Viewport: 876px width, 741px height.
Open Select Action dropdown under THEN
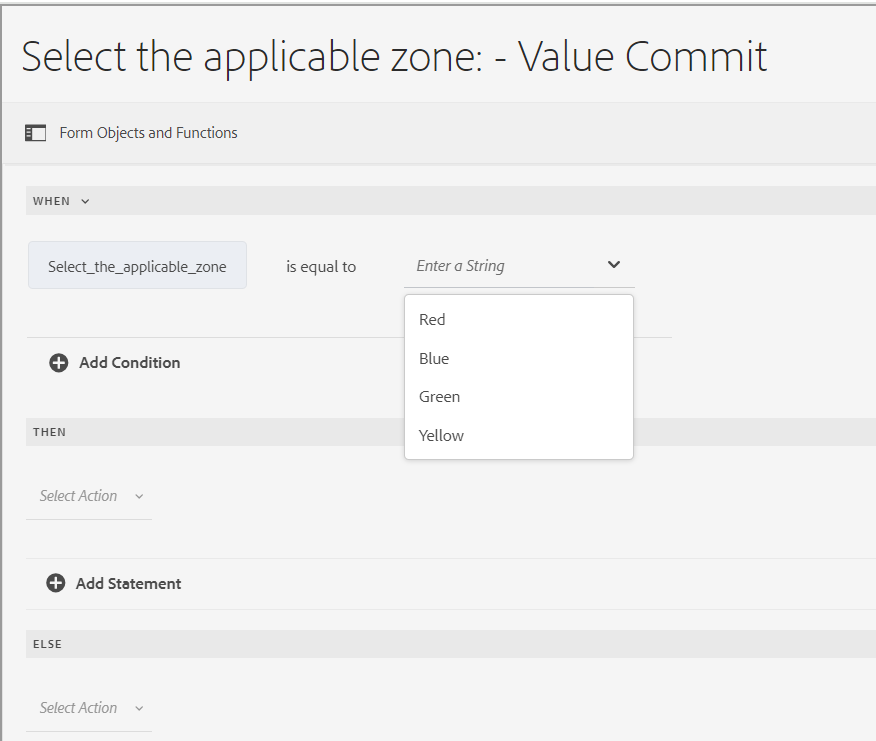point(91,496)
